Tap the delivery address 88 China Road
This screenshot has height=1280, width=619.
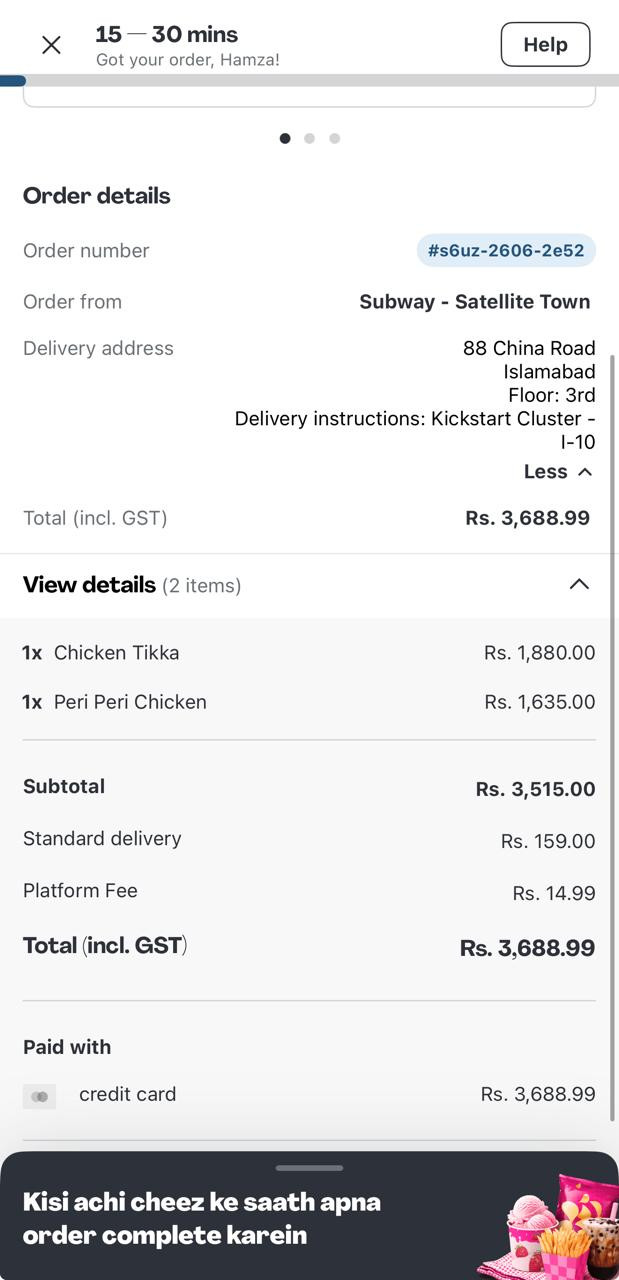528,349
